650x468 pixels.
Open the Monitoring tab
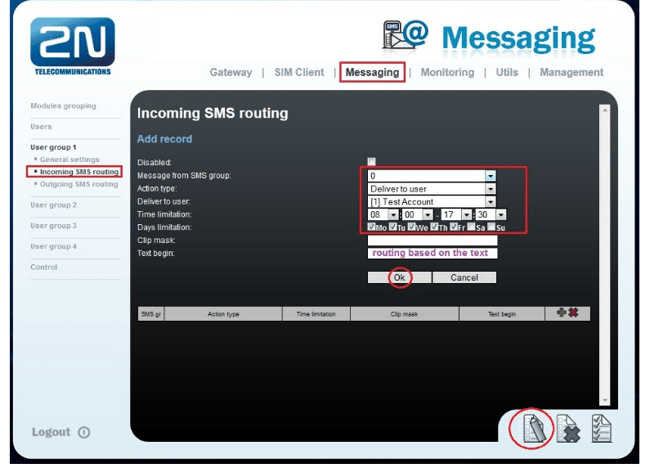point(447,73)
